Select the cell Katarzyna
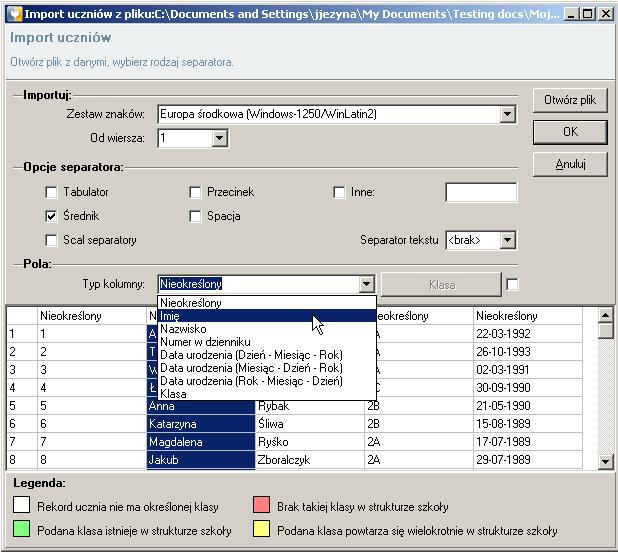Viewport: 618px width, 552px height. (201, 424)
